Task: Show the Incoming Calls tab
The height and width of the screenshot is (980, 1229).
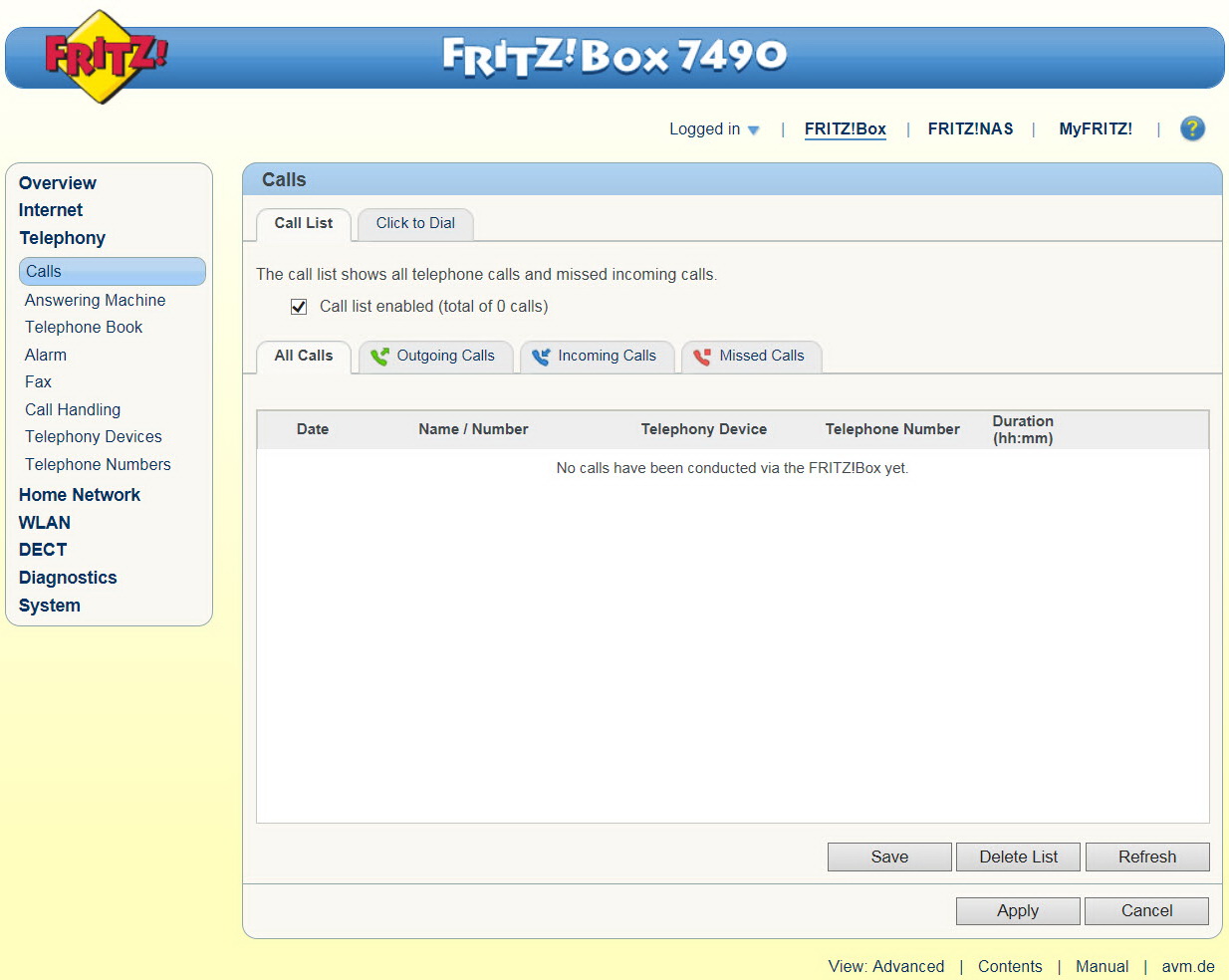Action: [597, 357]
